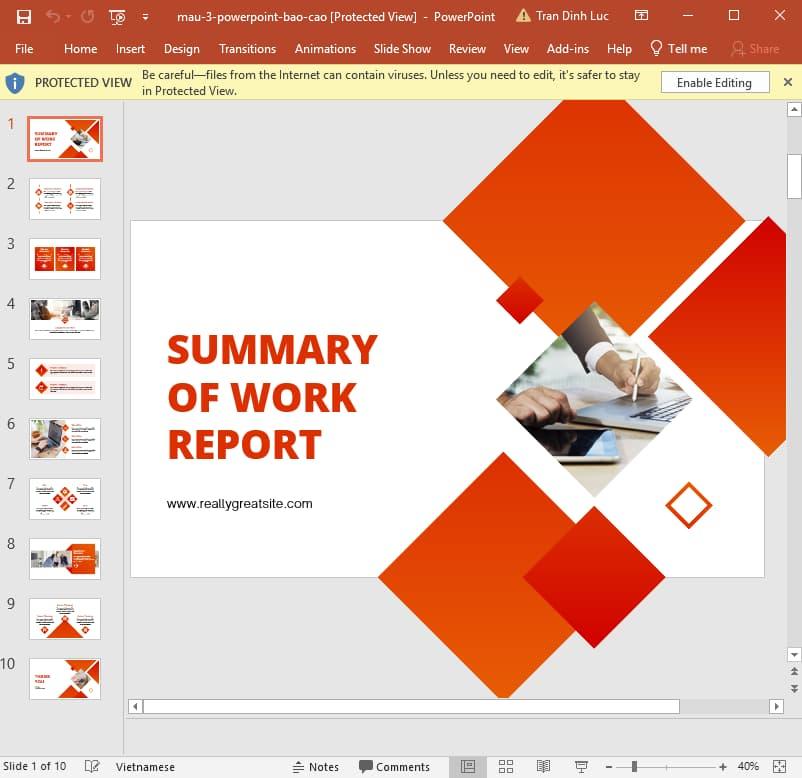The width and height of the screenshot is (802, 778).
Task: Select the Normal view icon
Action: pyautogui.click(x=467, y=766)
